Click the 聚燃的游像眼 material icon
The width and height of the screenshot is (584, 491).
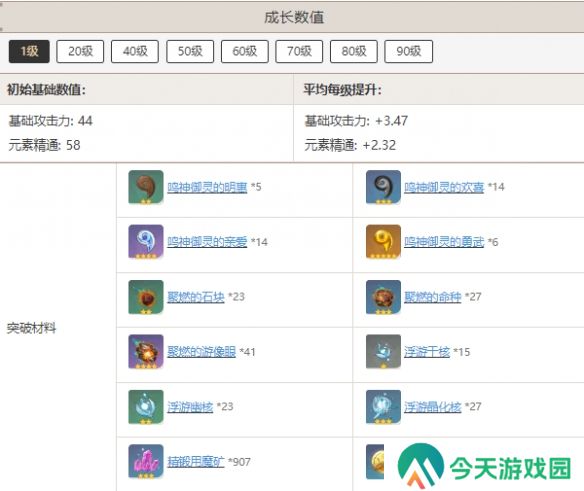146,352
